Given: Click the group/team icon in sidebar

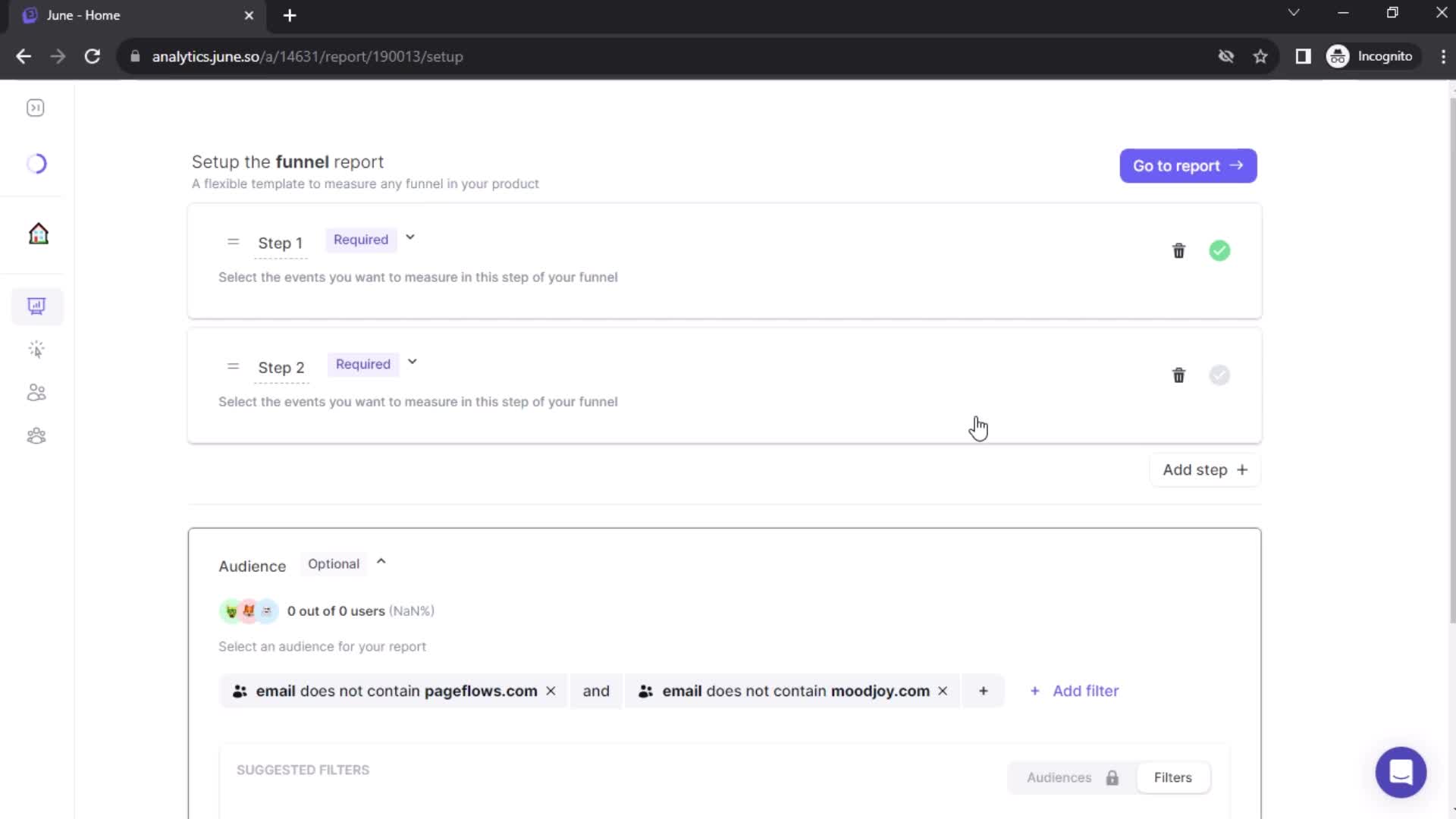Looking at the screenshot, I should tap(36, 435).
